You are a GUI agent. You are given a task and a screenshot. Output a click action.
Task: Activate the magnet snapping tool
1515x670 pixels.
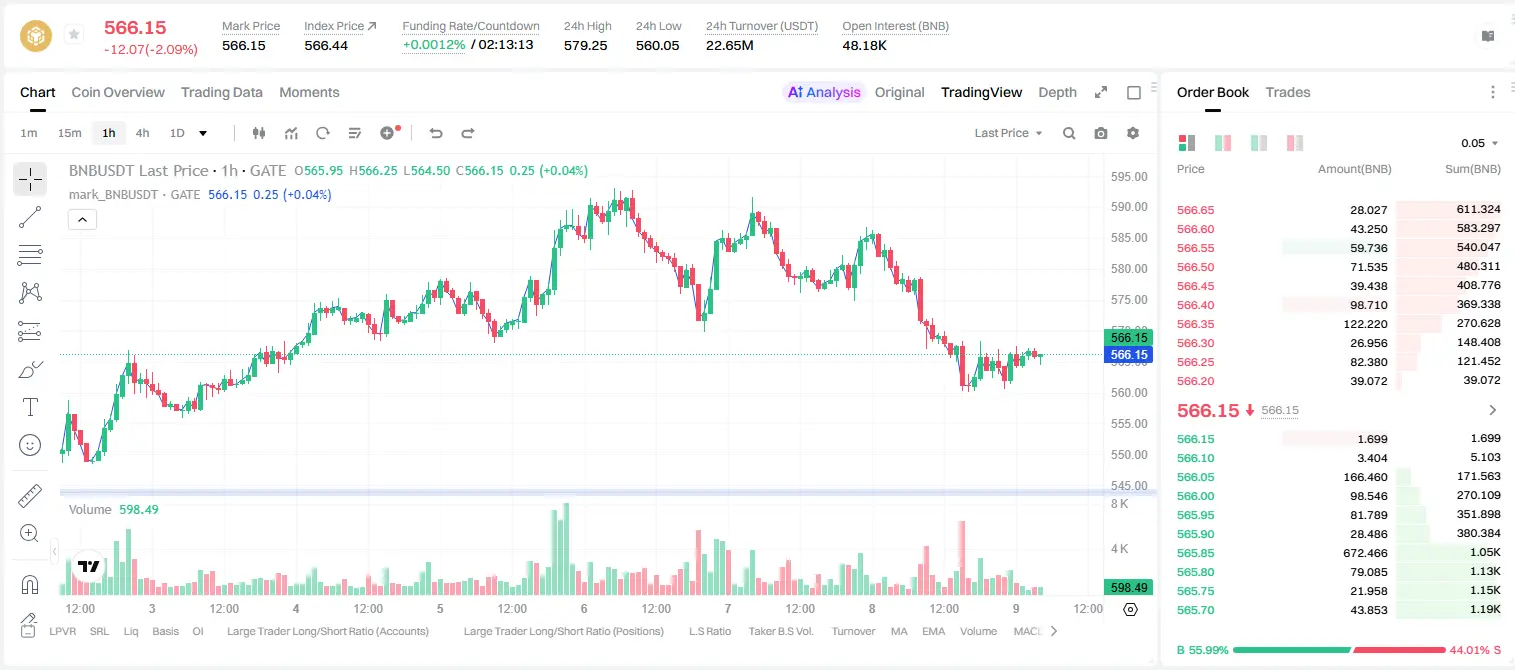click(30, 584)
